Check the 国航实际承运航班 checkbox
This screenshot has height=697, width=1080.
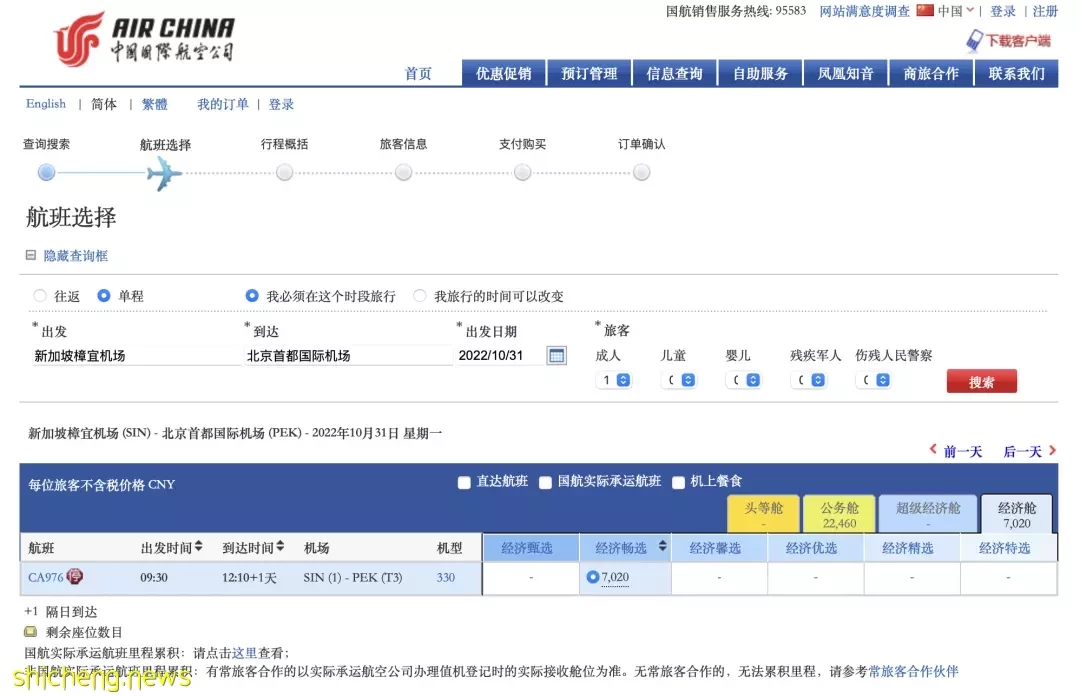(x=546, y=483)
